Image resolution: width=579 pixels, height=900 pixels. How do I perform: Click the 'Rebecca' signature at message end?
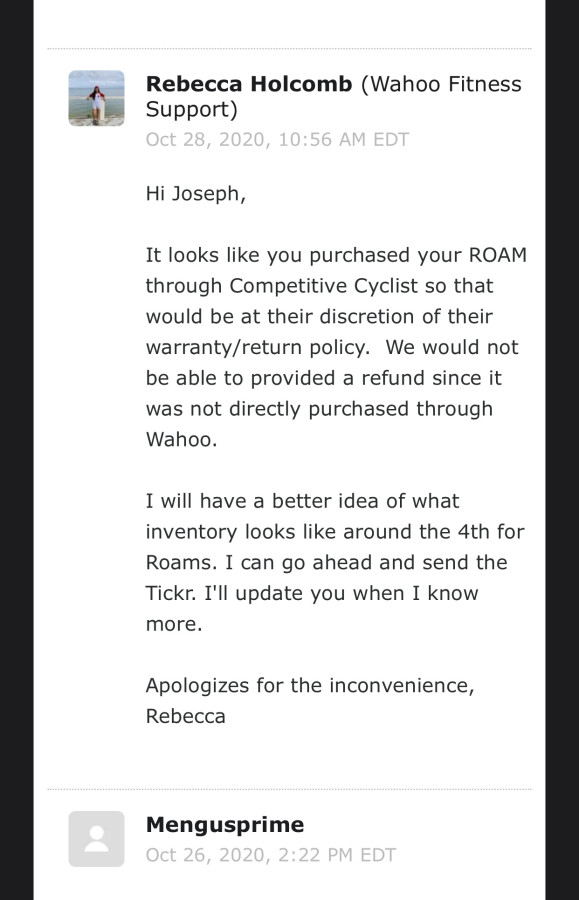pos(185,716)
